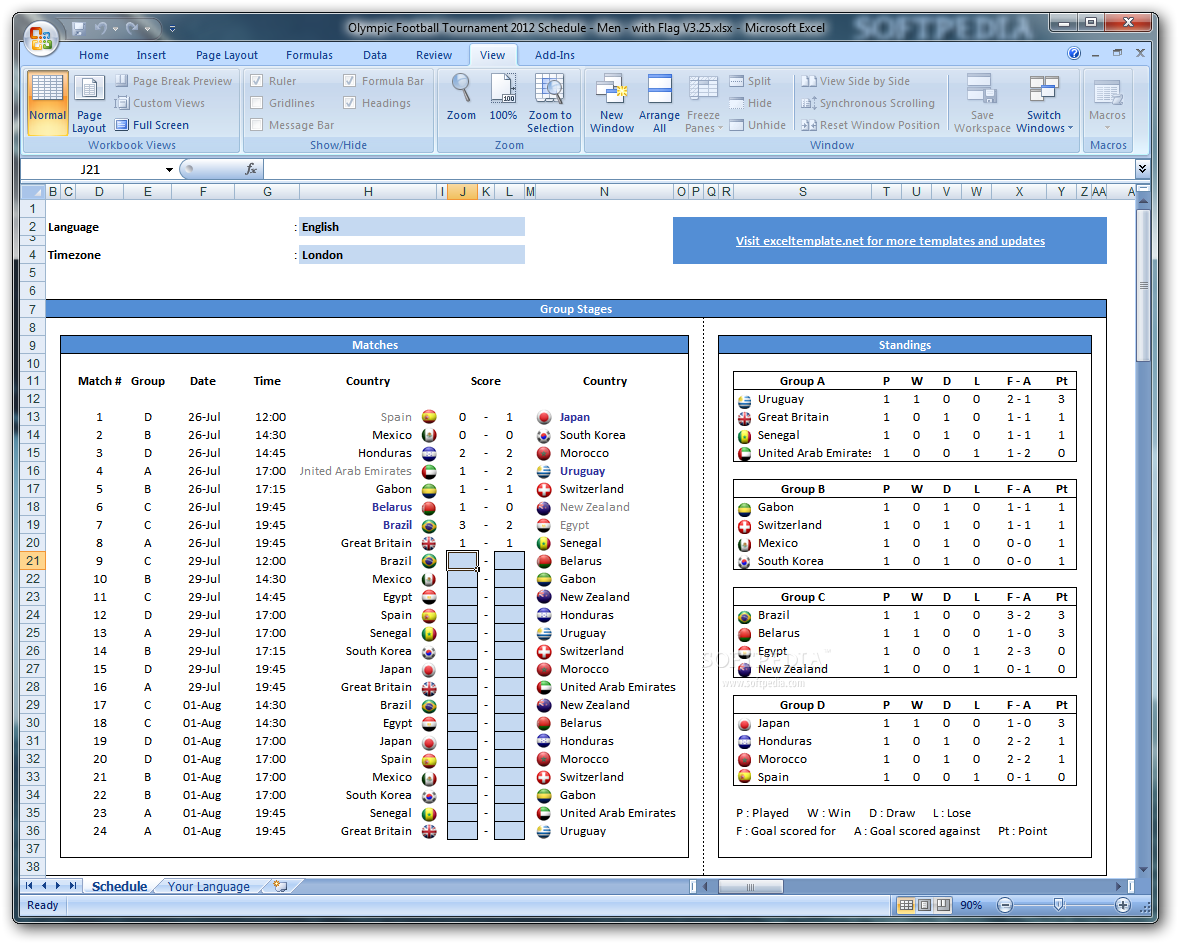Click Zoom In plus button
1179x944 pixels.
pyautogui.click(x=1123, y=905)
